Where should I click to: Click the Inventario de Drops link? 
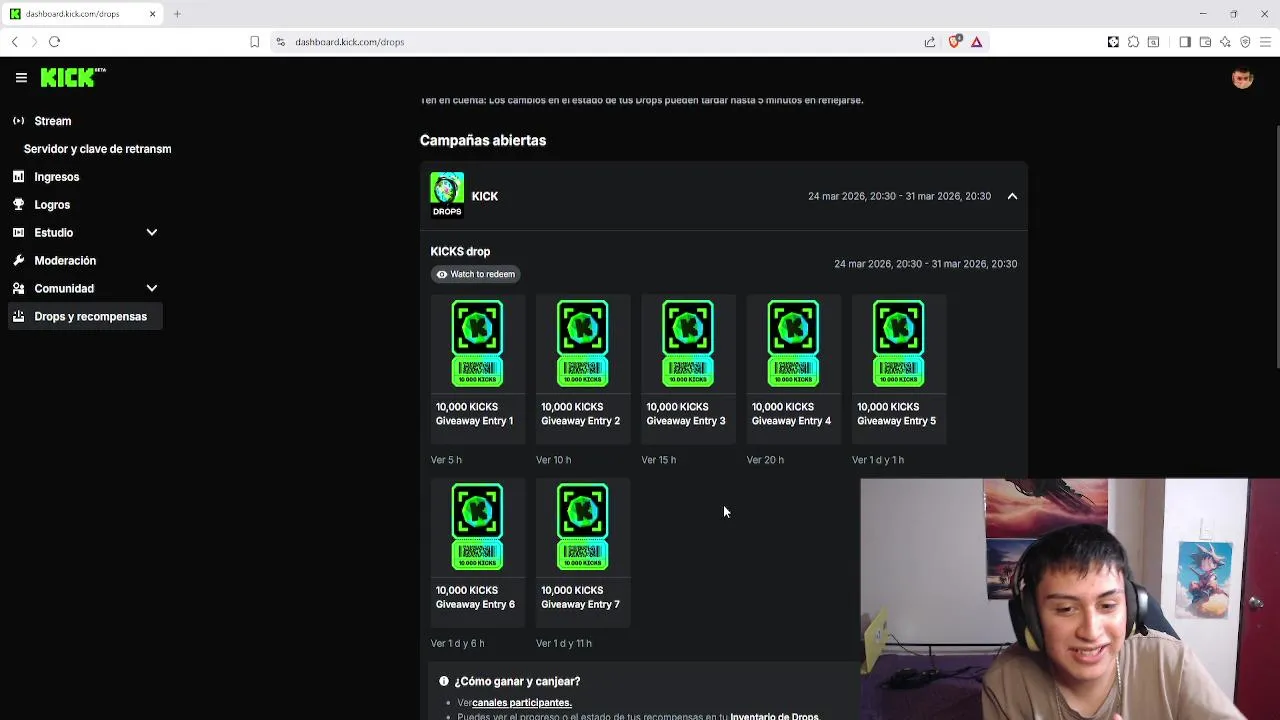point(774,716)
